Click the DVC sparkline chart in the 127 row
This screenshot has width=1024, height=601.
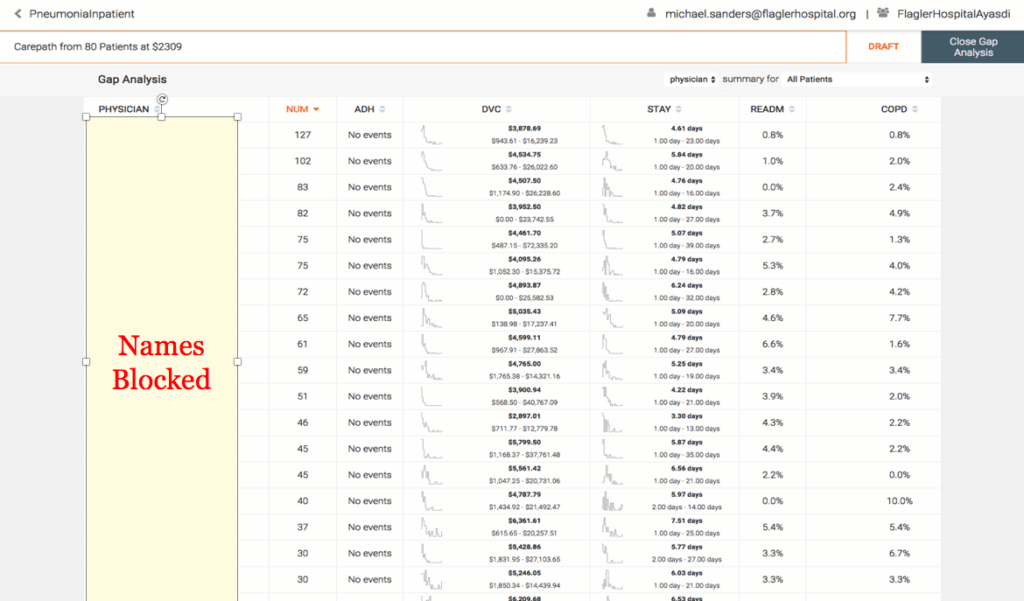431,135
